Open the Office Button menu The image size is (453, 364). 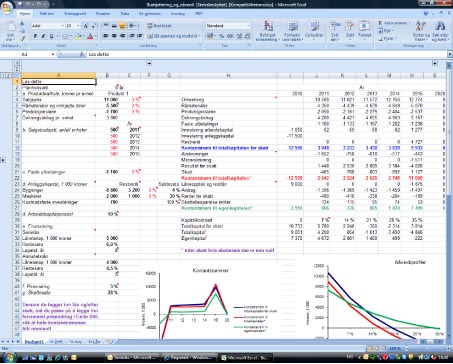click(7, 7)
